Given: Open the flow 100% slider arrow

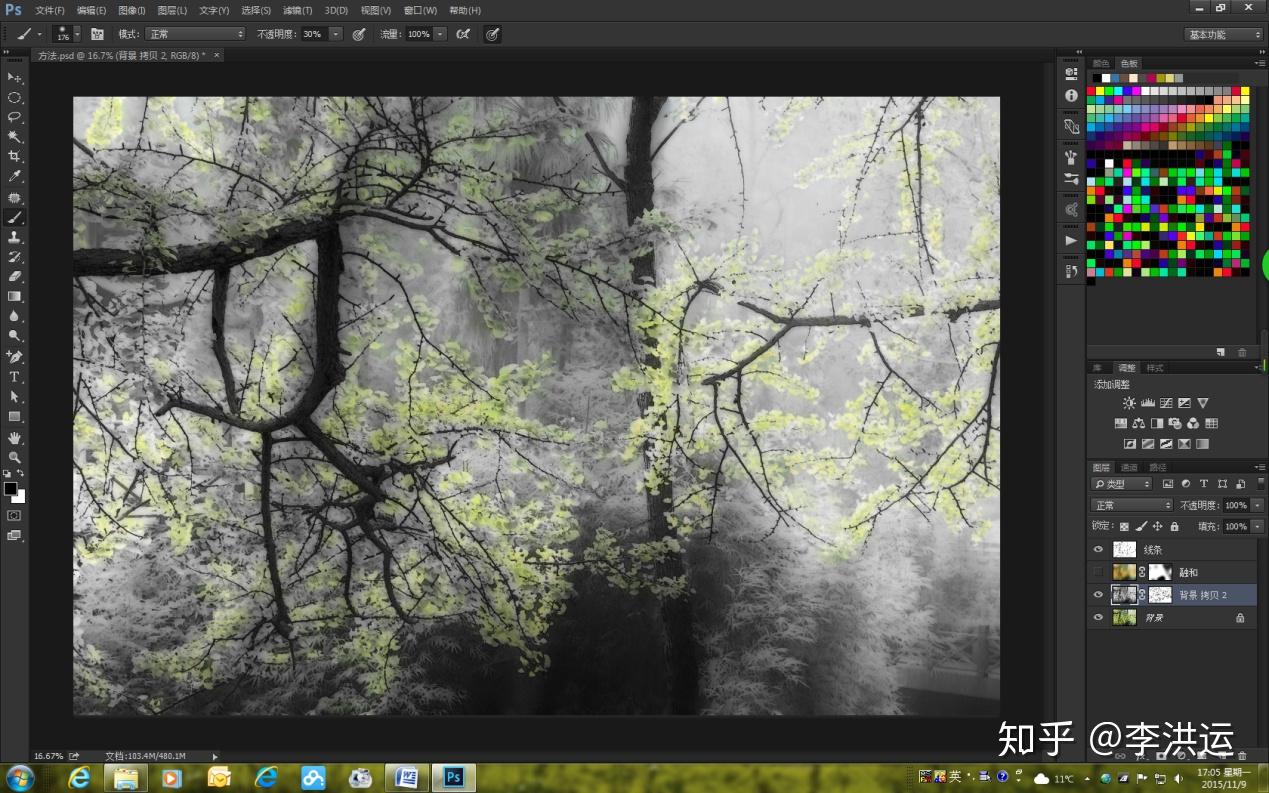Looking at the screenshot, I should coord(440,34).
